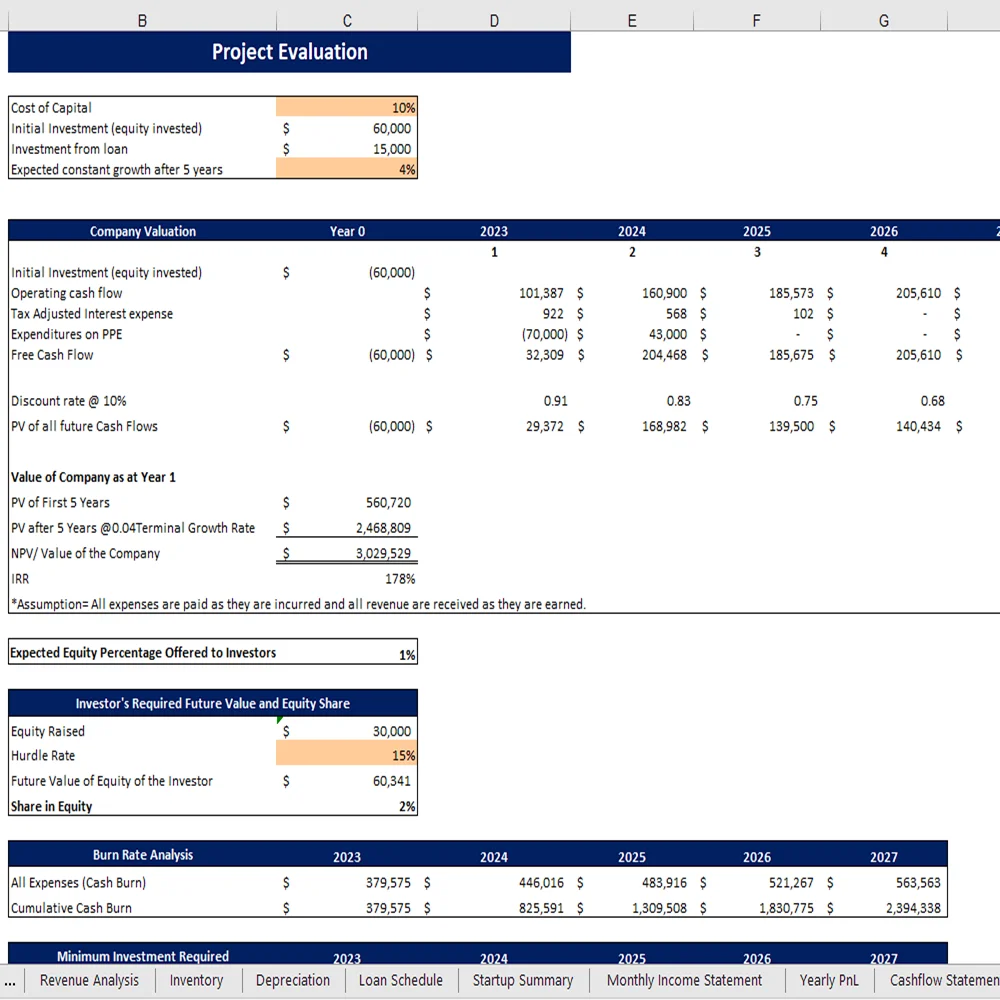This screenshot has height=1000, width=1000.
Task: Select the 2024 operating cash flow 160,900
Action: point(632,293)
